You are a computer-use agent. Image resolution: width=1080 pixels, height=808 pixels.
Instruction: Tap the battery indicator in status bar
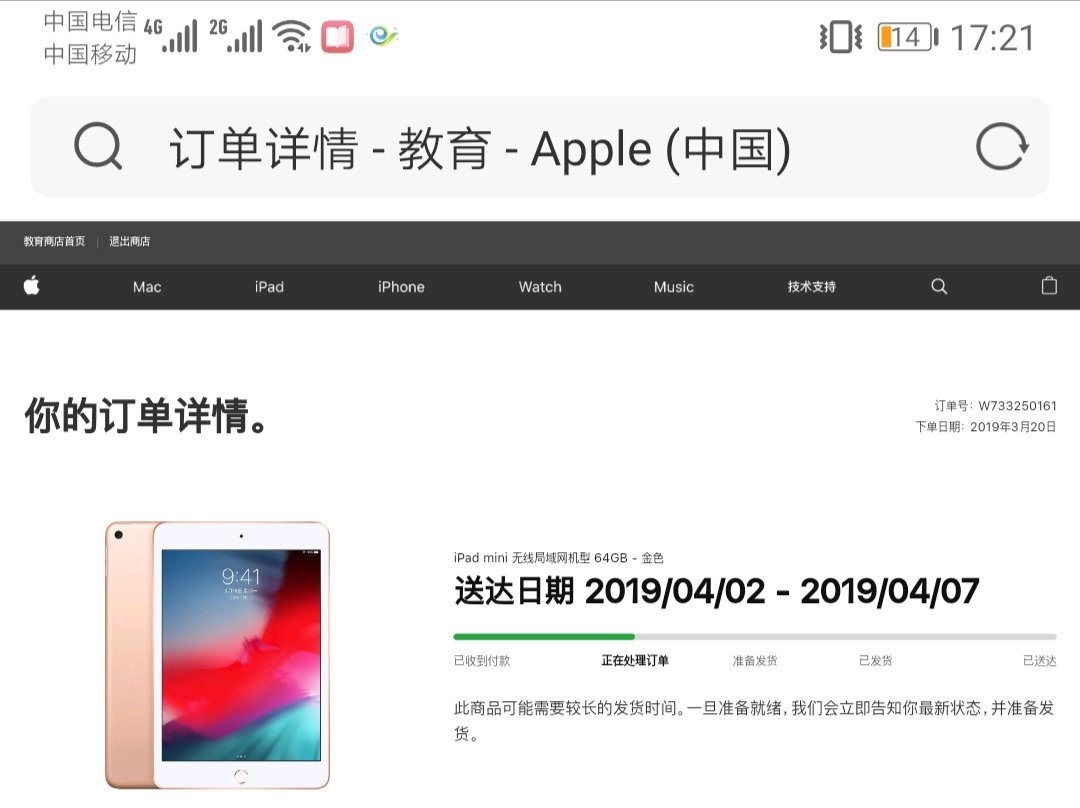908,37
